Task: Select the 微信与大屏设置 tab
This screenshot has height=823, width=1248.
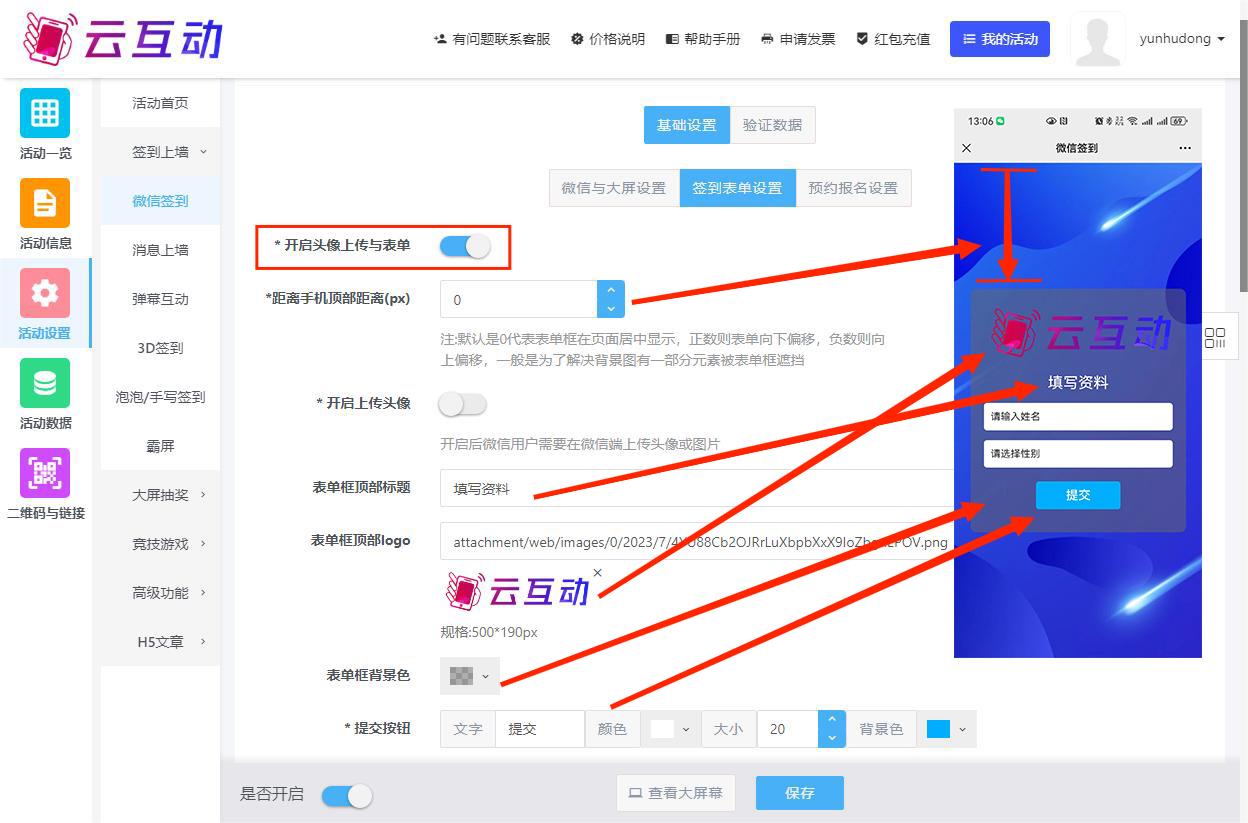Action: tap(614, 188)
